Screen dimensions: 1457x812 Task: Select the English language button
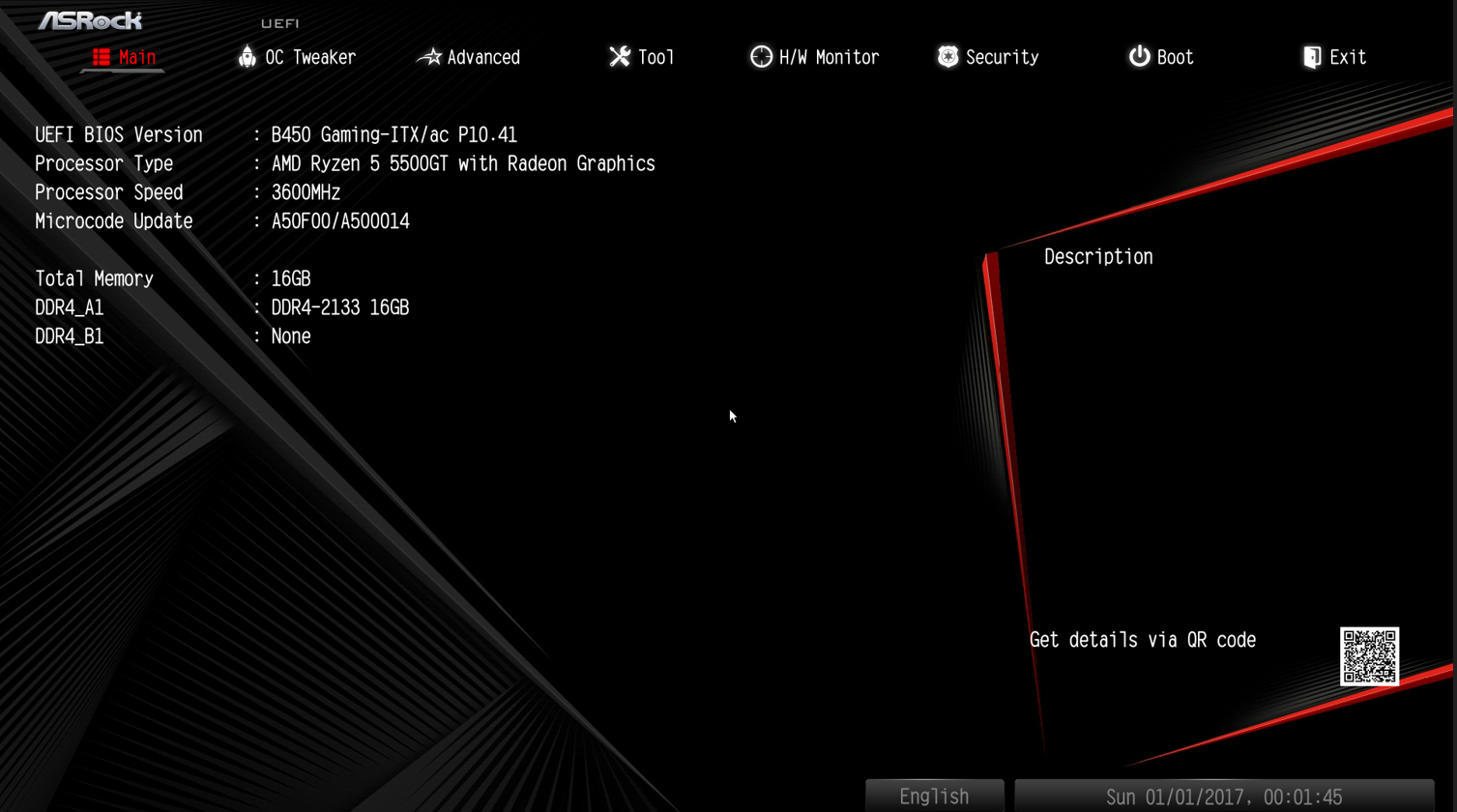[935, 796]
